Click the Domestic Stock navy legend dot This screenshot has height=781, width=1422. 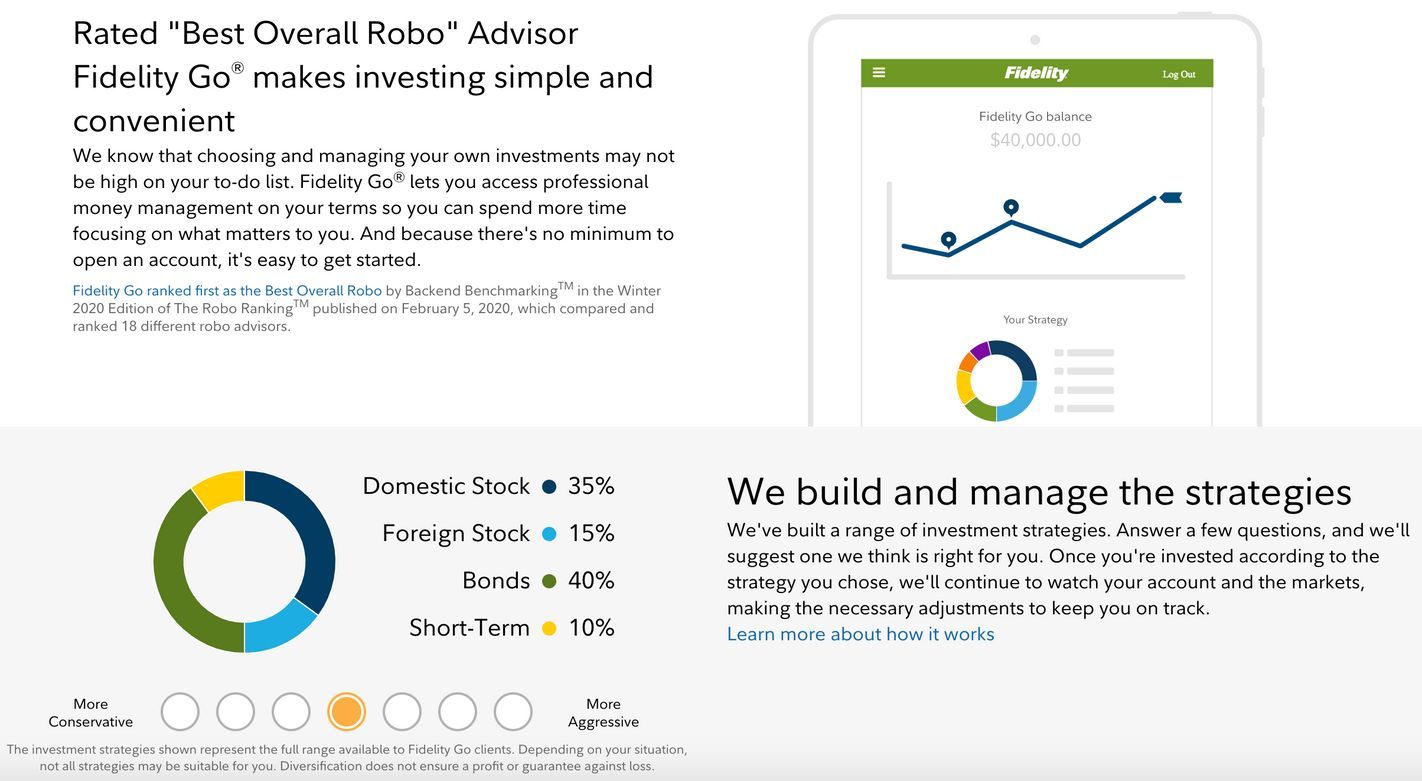[x=549, y=487]
